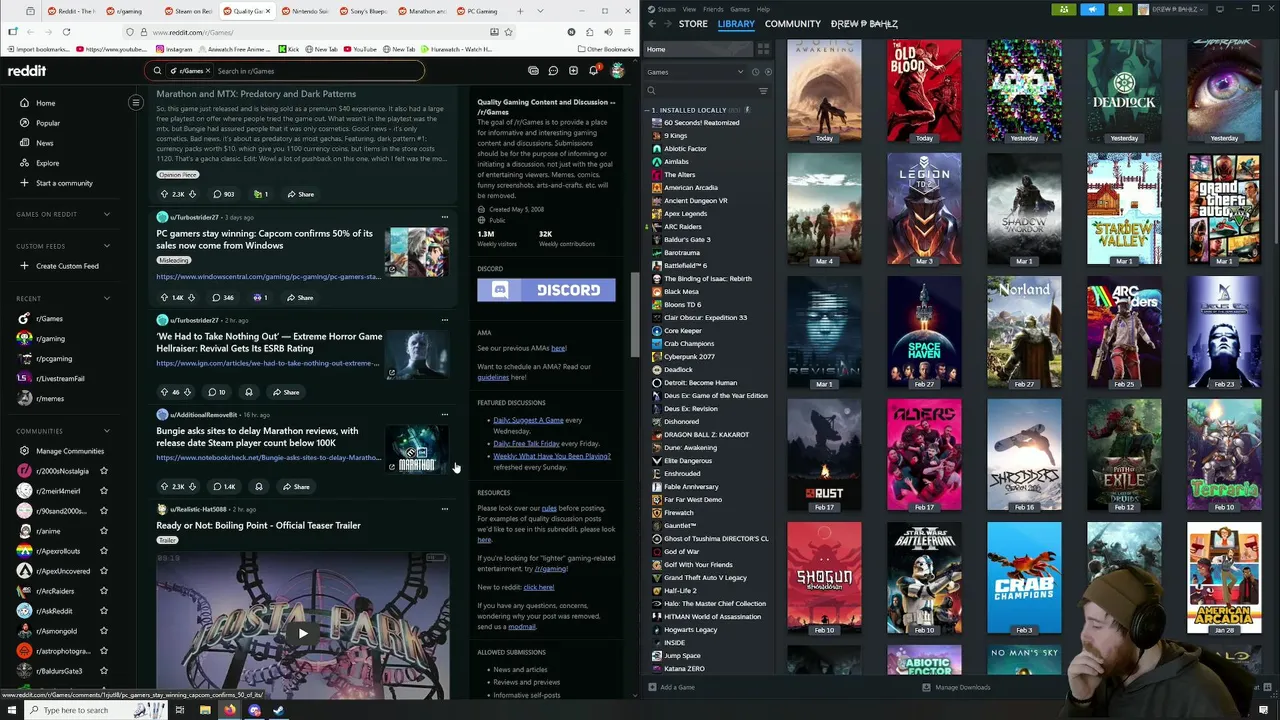Collapse Installed Locally list in Steam
Image resolution: width=1280 pixels, height=720 pixels.
[x=648, y=110]
